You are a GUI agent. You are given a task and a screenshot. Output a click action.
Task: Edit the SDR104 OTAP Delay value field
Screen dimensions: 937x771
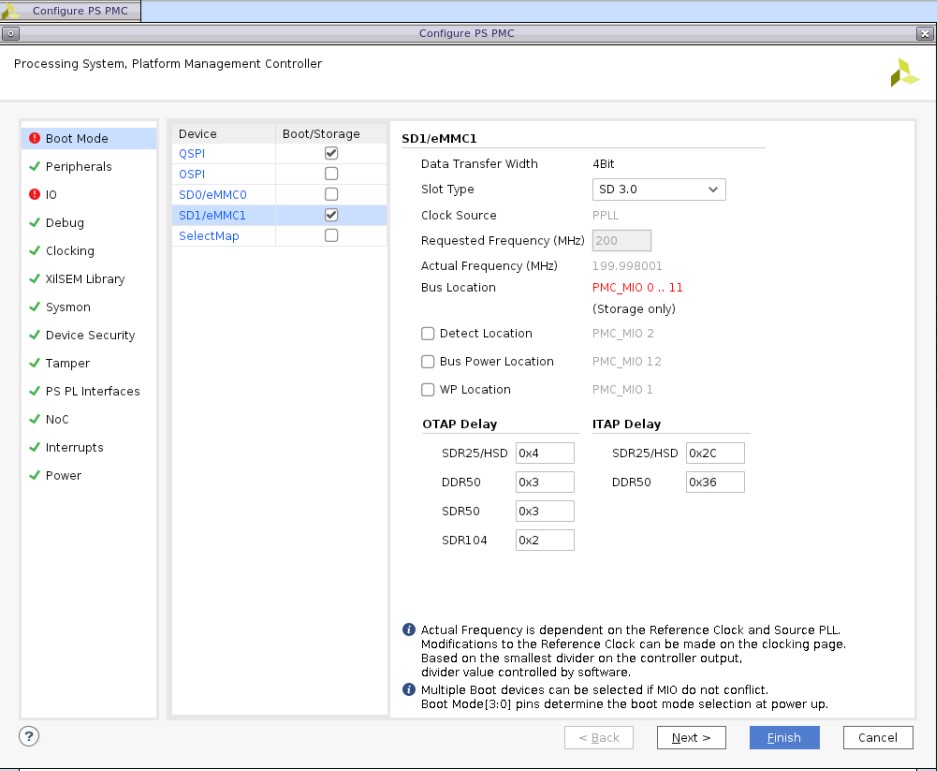[x=544, y=539]
